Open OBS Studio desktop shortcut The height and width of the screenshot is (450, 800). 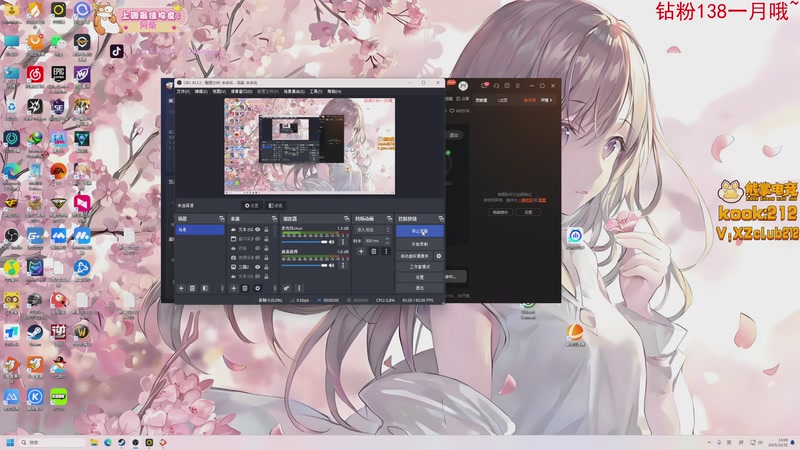[11, 238]
